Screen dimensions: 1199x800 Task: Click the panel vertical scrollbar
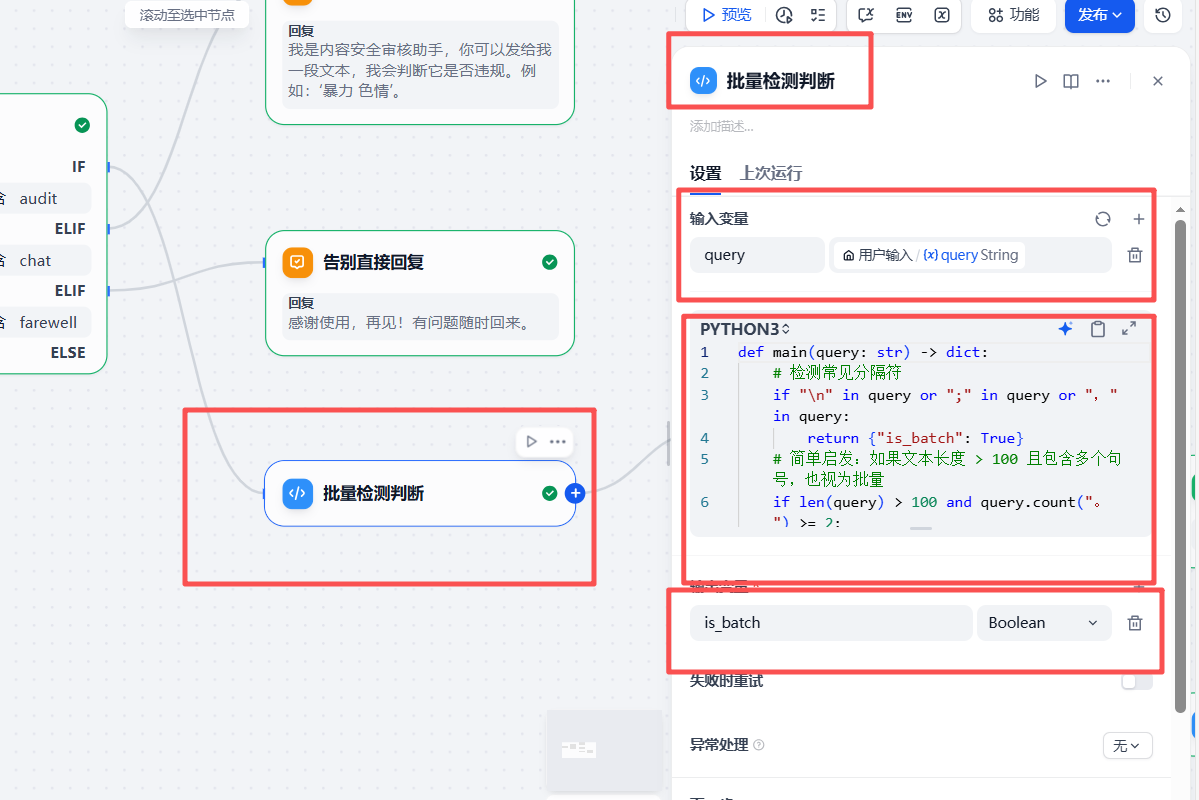coord(1180,467)
